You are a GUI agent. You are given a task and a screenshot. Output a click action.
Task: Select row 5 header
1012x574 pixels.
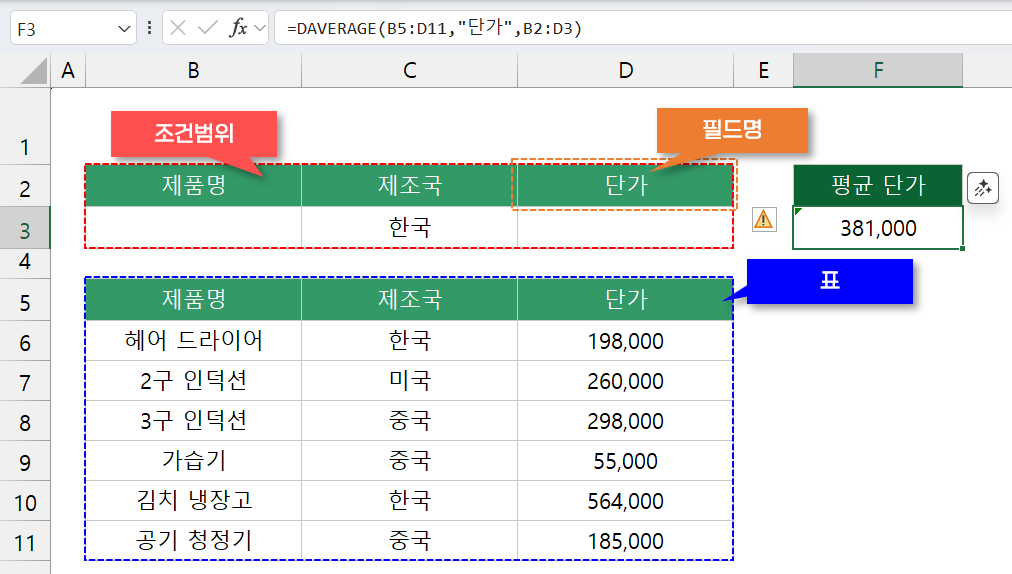click(26, 301)
